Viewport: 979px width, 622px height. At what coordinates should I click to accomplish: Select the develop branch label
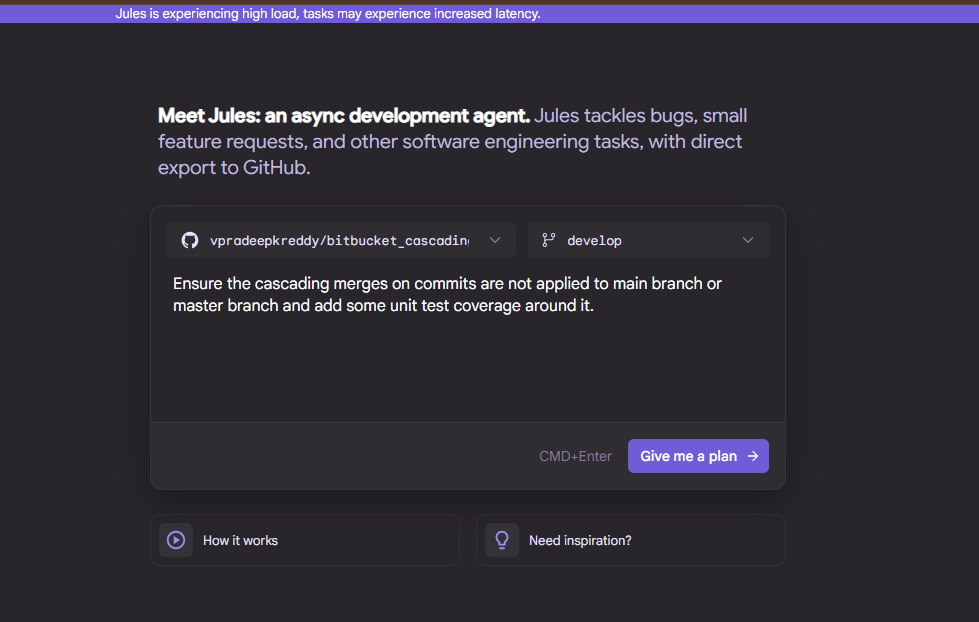(594, 241)
